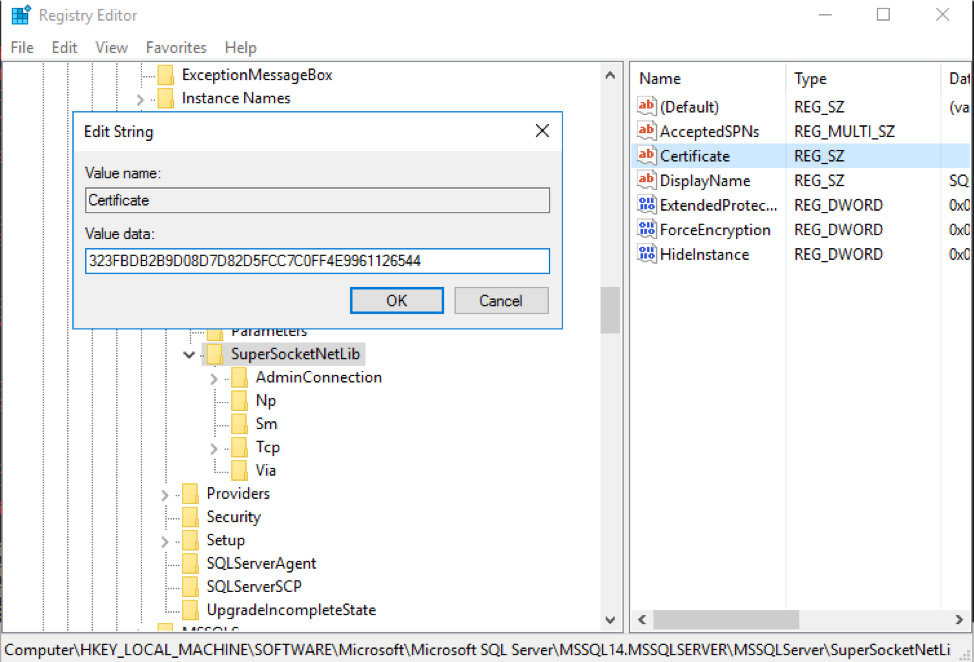Click the string icon beside (Default)

(x=645, y=106)
